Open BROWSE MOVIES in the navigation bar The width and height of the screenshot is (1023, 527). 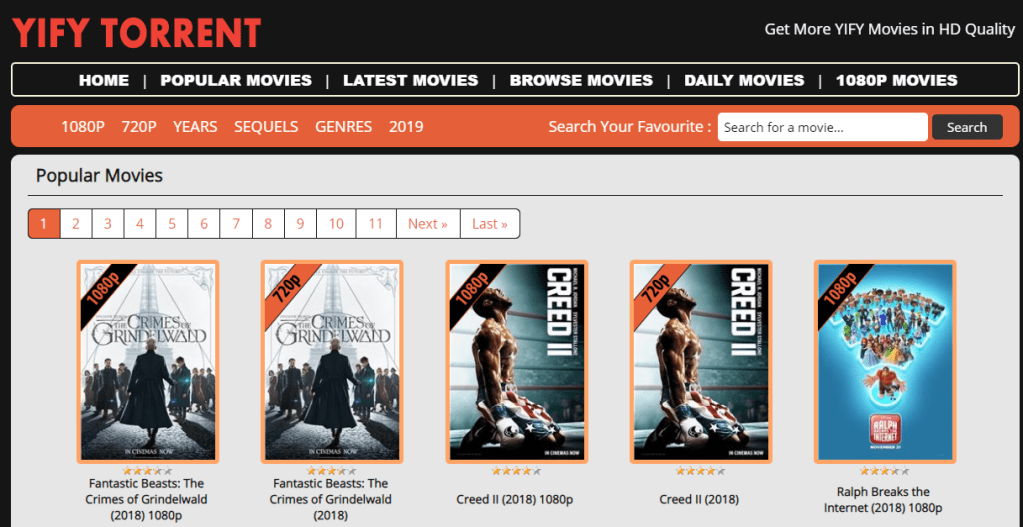581,80
